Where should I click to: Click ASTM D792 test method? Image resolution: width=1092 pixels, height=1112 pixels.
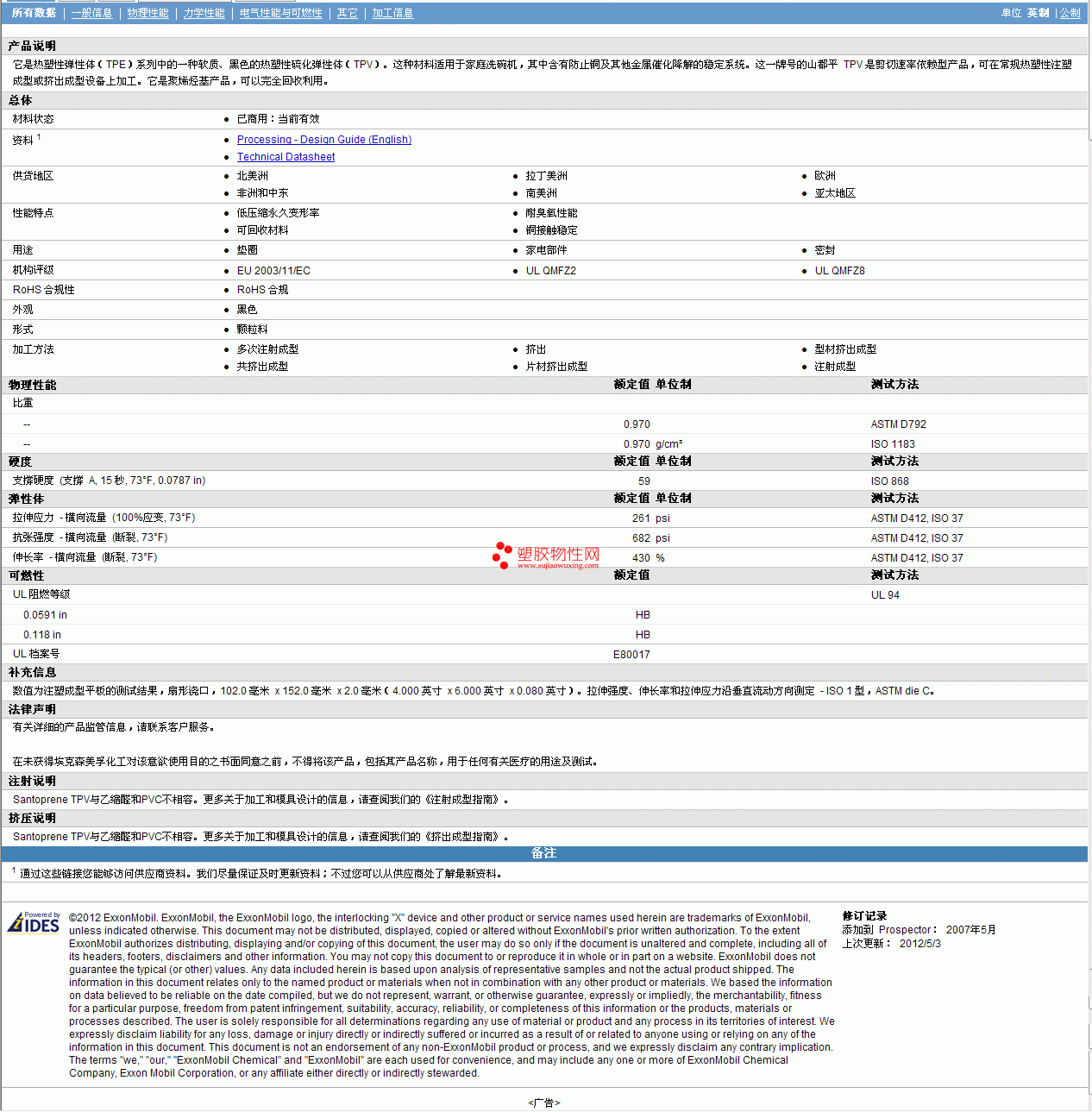(899, 424)
